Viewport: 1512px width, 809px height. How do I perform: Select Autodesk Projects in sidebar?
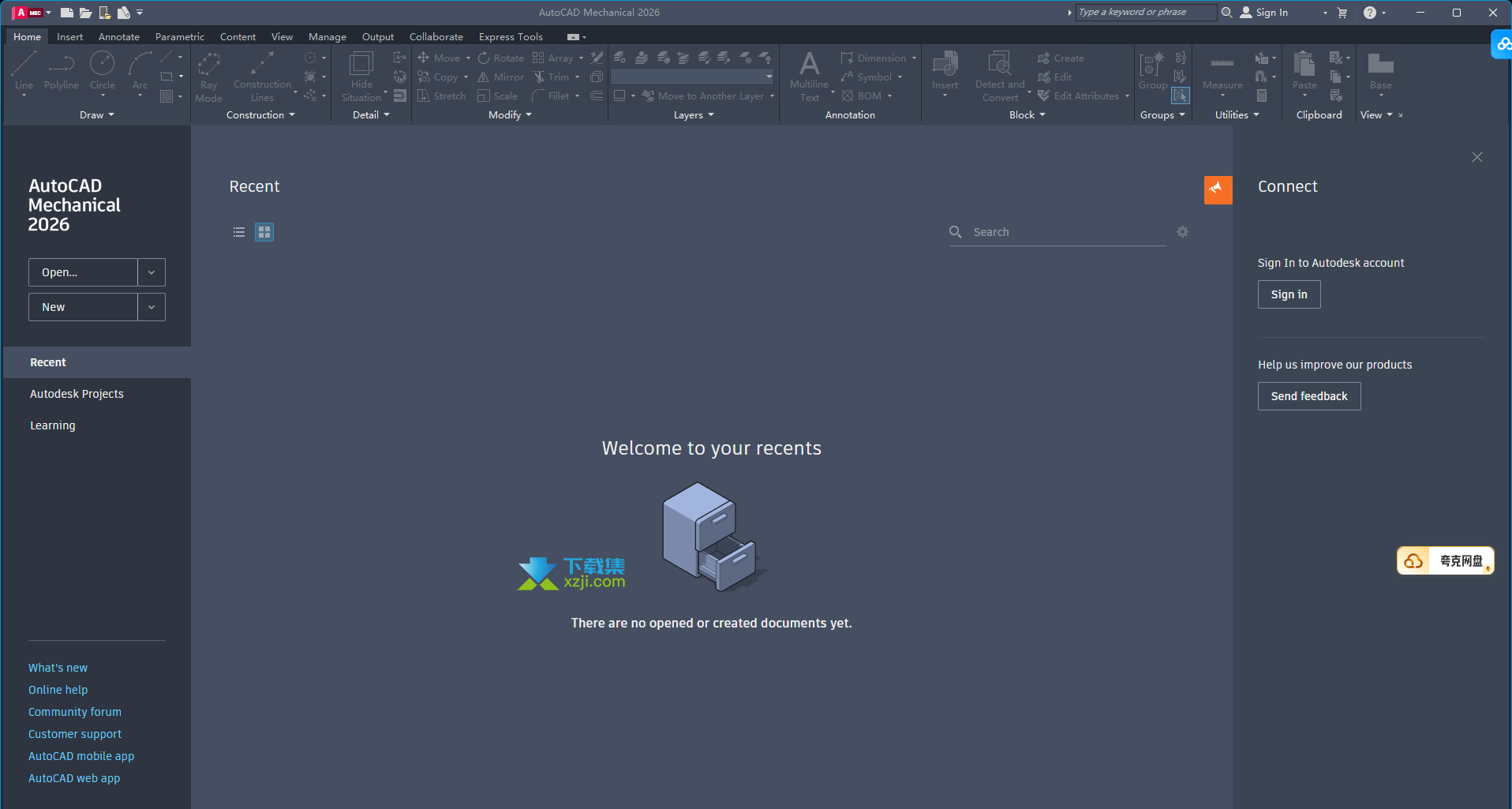(97, 394)
